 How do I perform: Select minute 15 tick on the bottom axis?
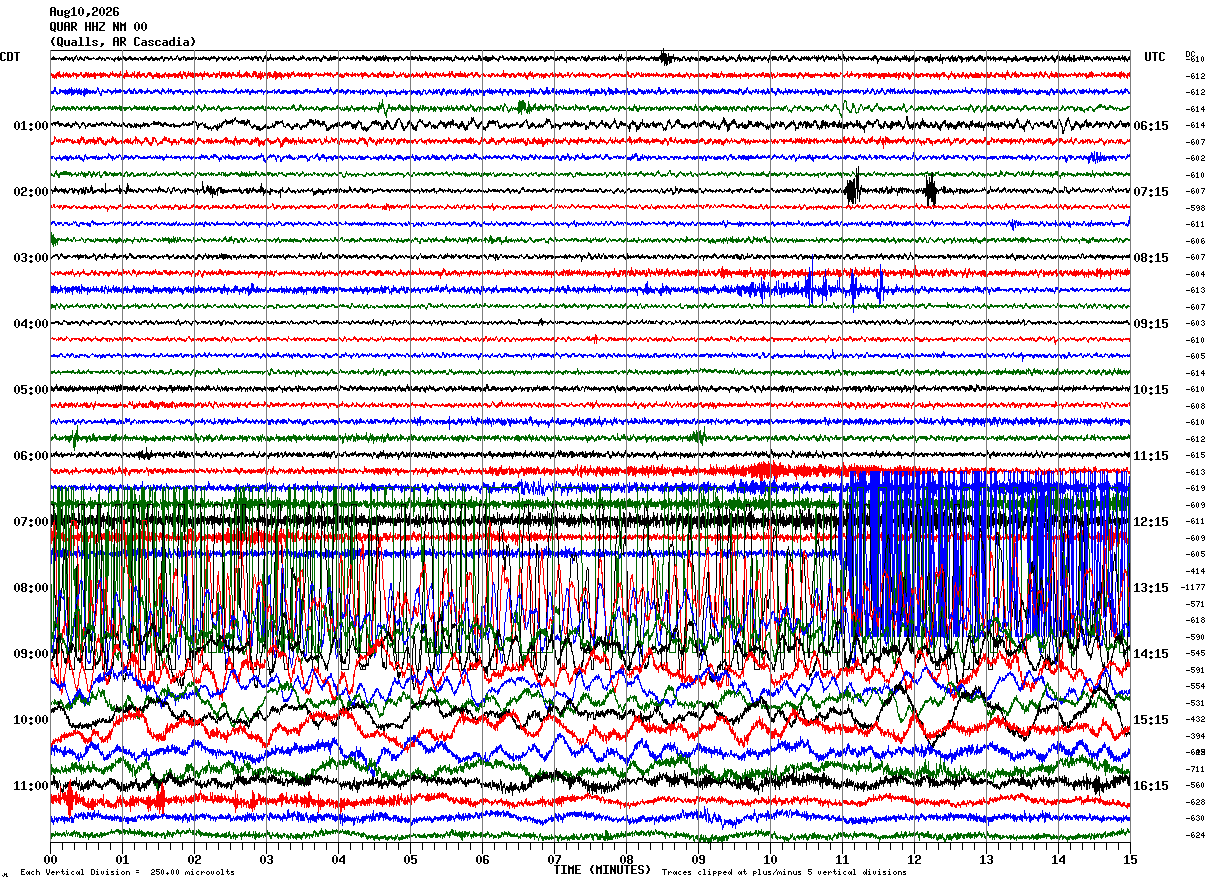[x=1130, y=859]
